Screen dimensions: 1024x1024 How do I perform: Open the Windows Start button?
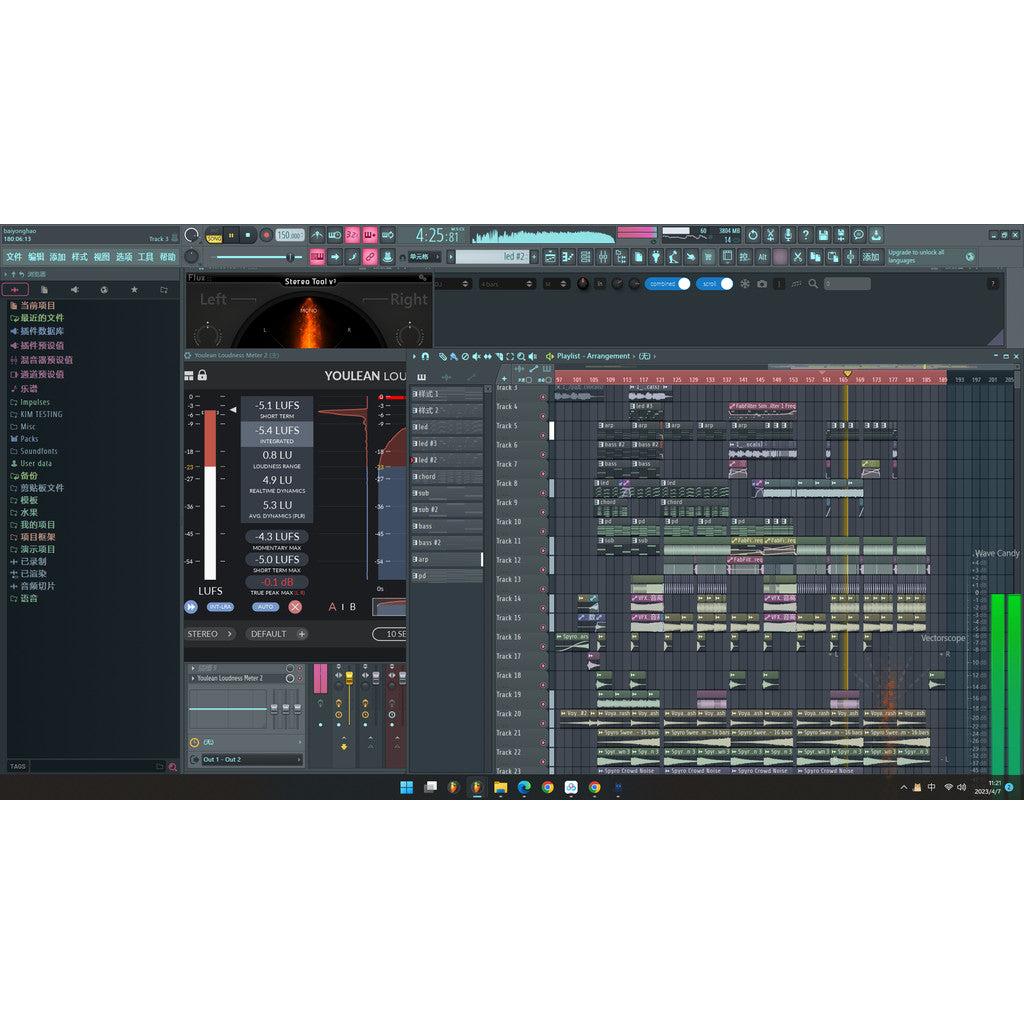406,788
